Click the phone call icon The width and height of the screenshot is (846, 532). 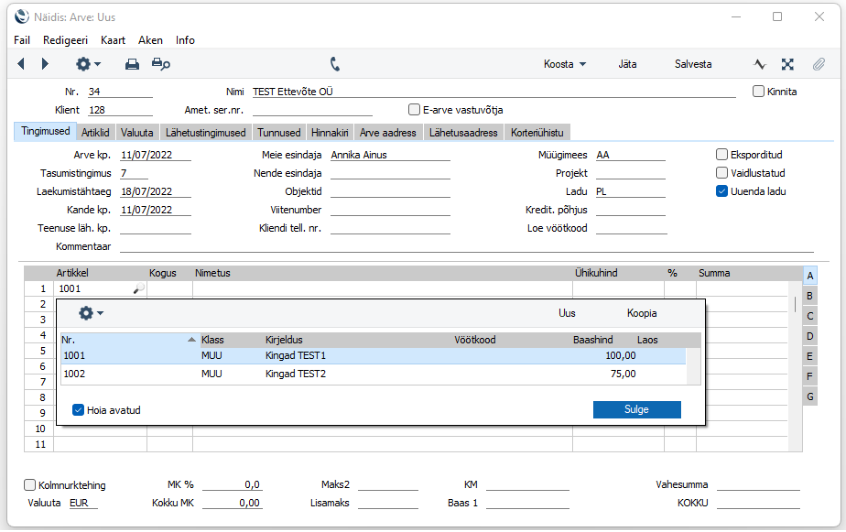click(x=335, y=64)
